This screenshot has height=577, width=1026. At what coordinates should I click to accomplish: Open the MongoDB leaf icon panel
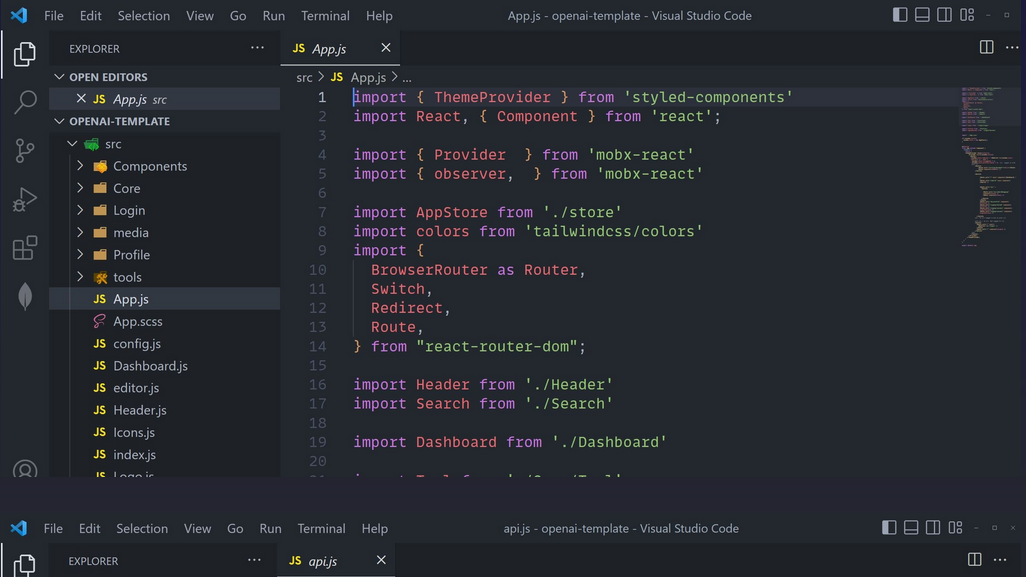click(x=25, y=296)
